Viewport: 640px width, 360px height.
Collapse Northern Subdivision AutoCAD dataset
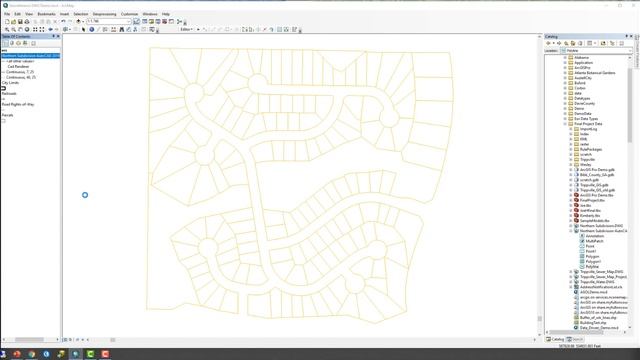[x=571, y=231]
